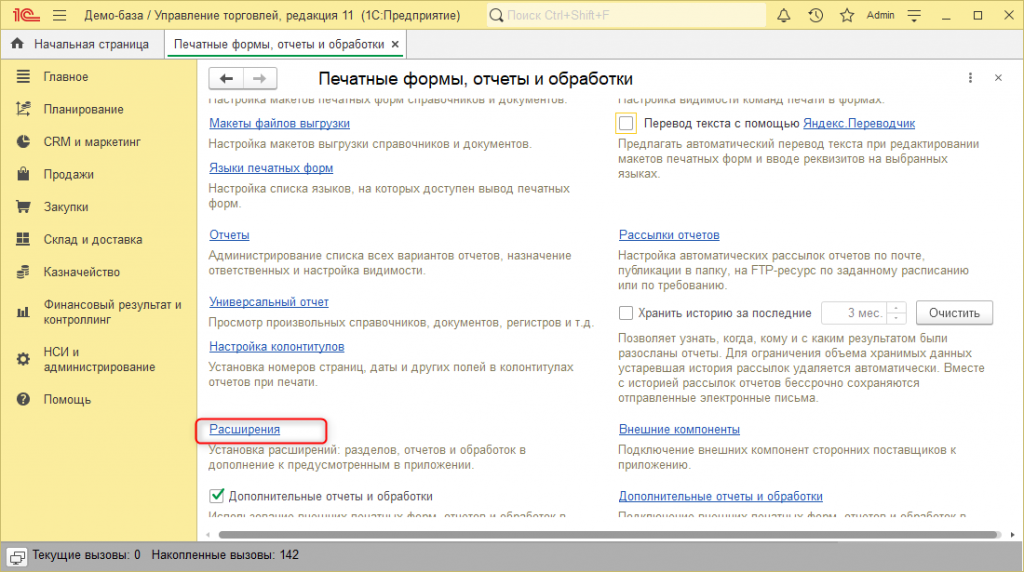This screenshot has width=1024, height=572.
Task: Click the Закупки cart icon
Action: click(23, 207)
